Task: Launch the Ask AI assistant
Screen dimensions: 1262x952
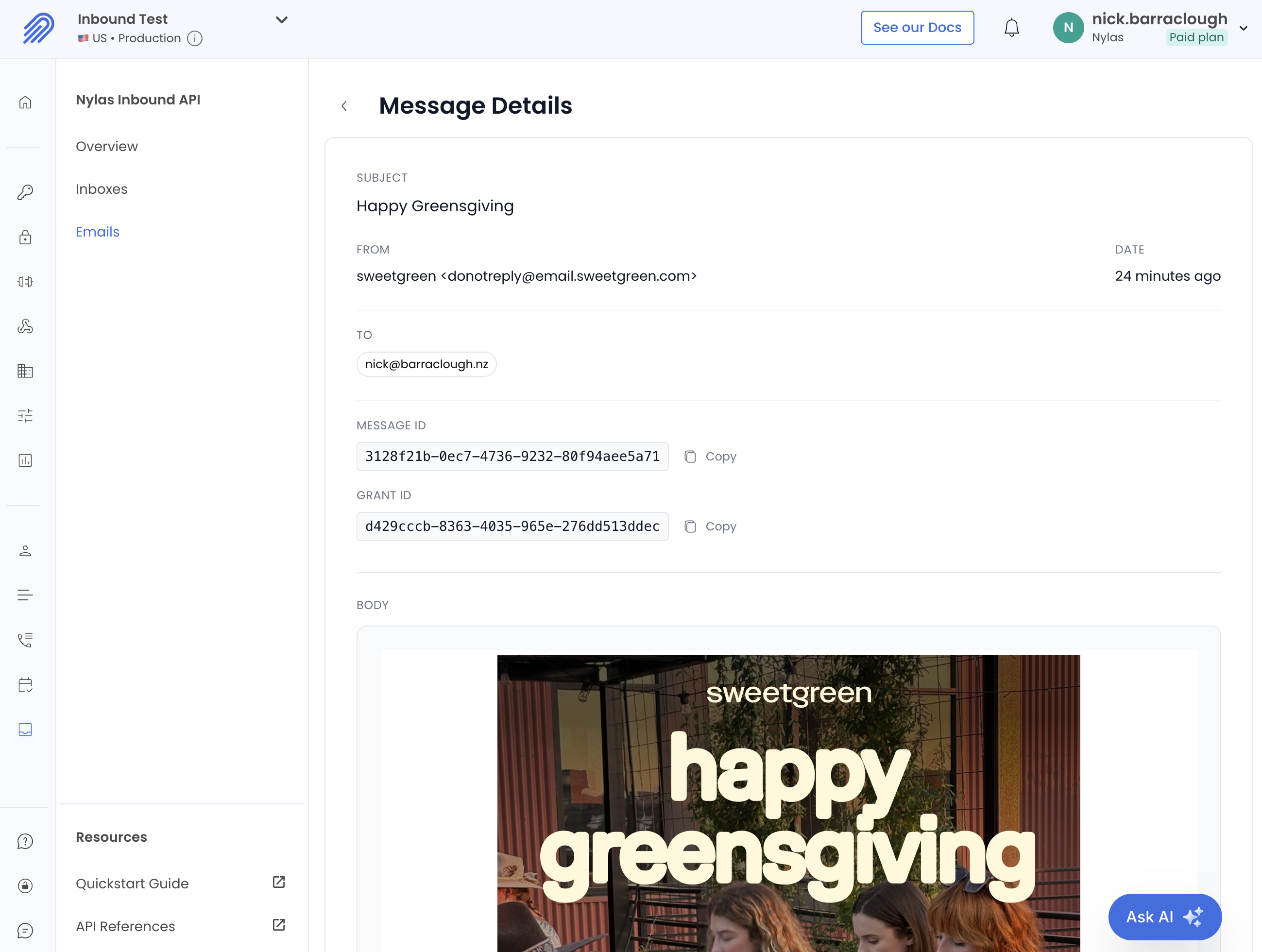Action: pos(1164,917)
